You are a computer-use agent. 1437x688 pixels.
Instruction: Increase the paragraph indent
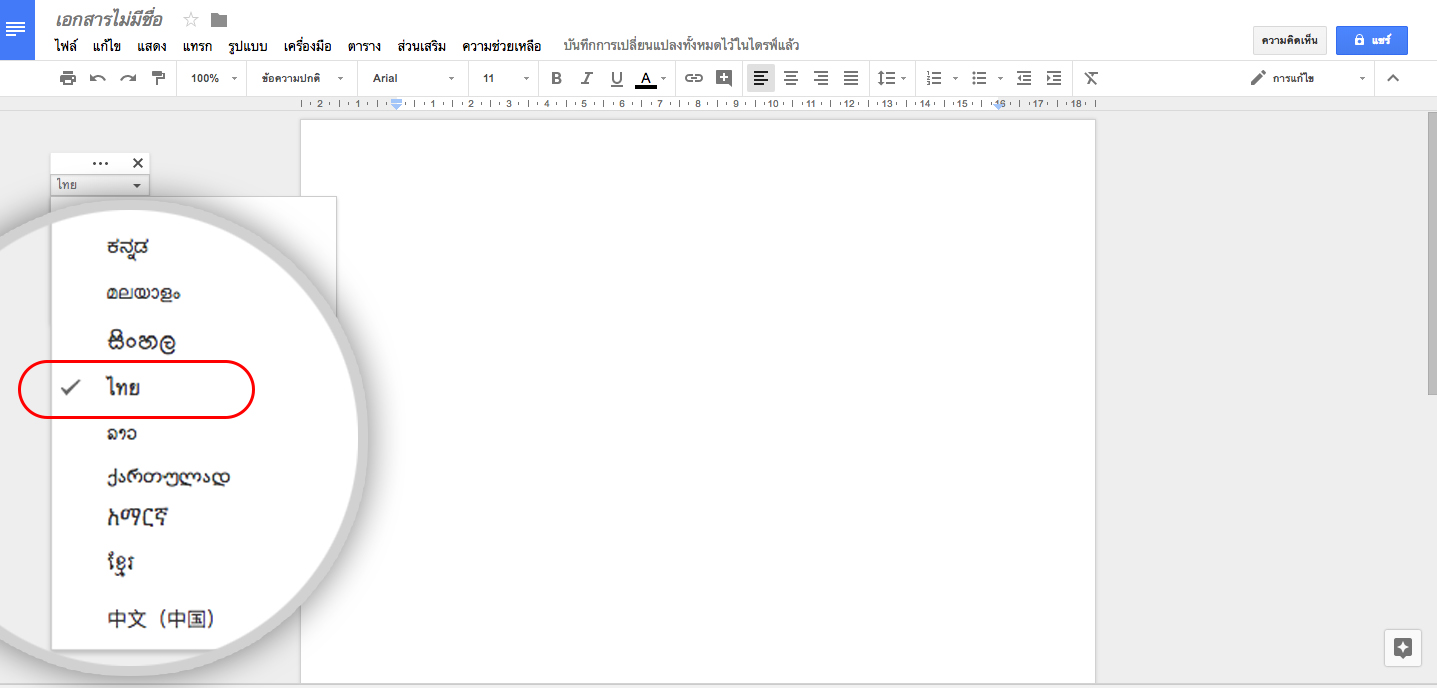pos(1054,78)
